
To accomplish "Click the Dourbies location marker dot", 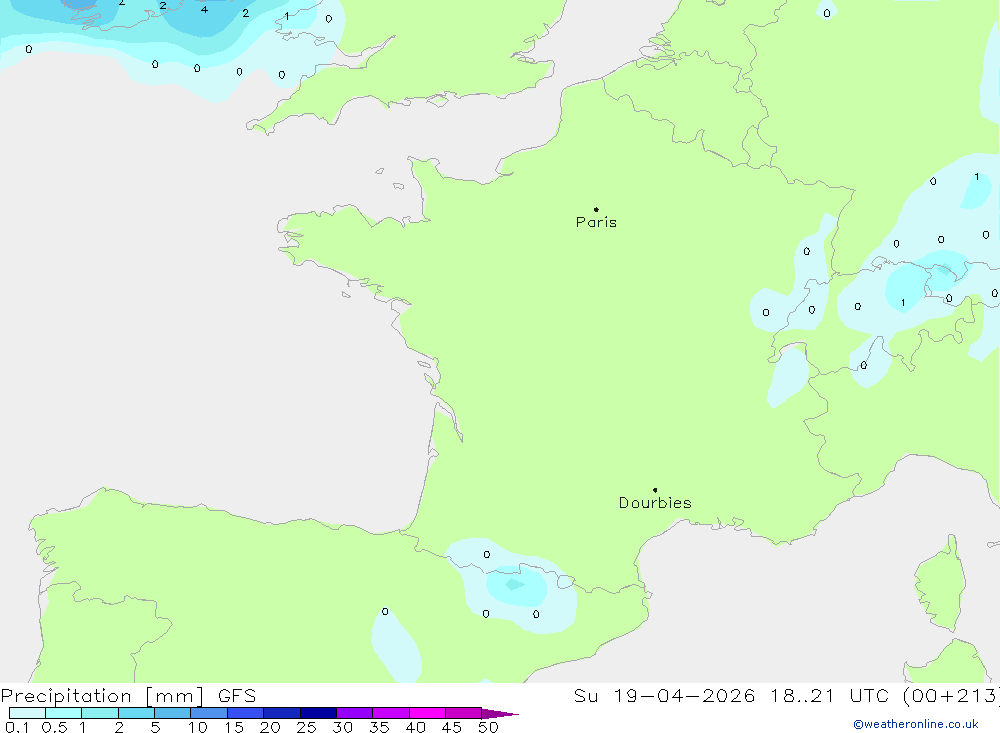I will (x=655, y=490).
